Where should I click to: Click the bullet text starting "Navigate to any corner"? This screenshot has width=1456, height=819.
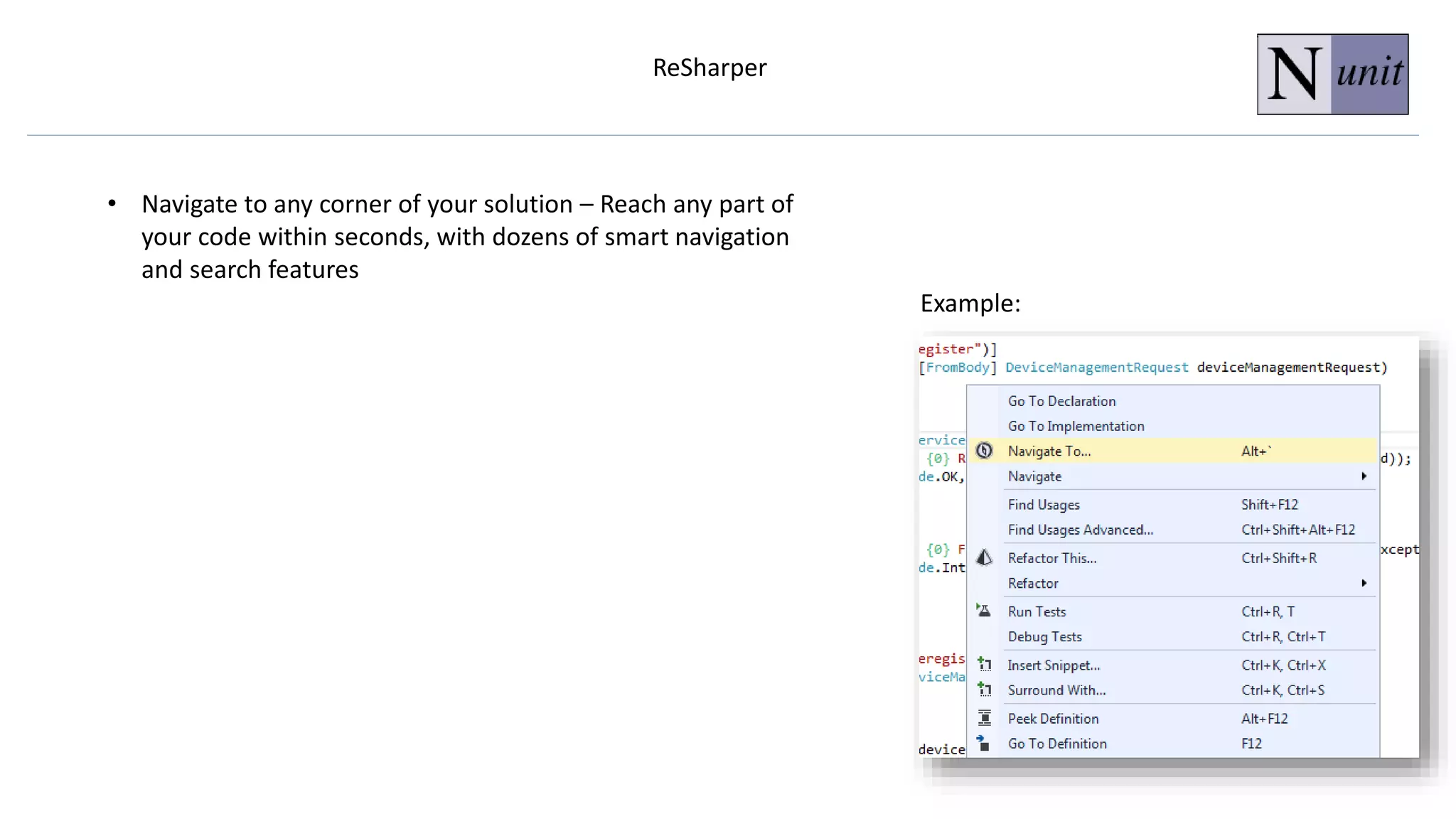point(468,237)
